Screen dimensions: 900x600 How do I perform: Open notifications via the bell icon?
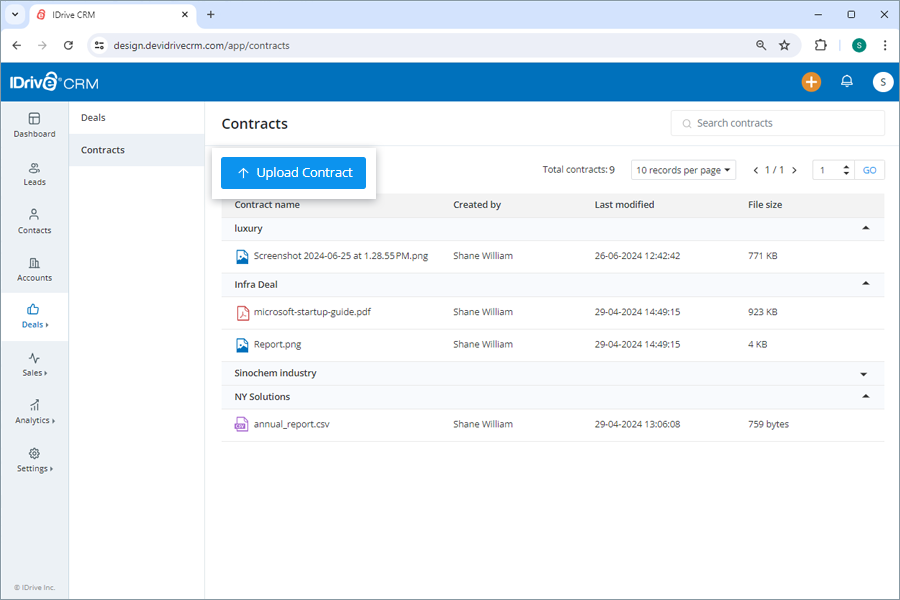pos(846,82)
